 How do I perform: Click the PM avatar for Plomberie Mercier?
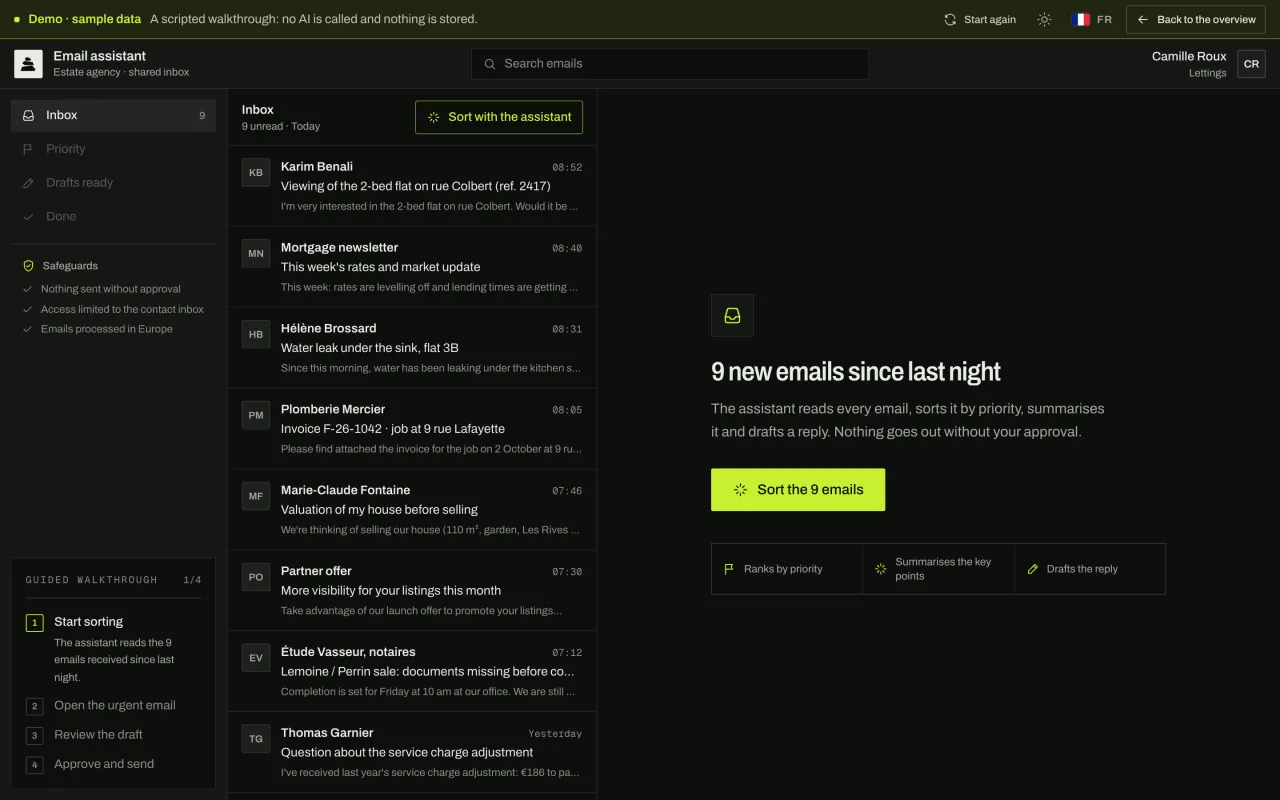tap(256, 416)
